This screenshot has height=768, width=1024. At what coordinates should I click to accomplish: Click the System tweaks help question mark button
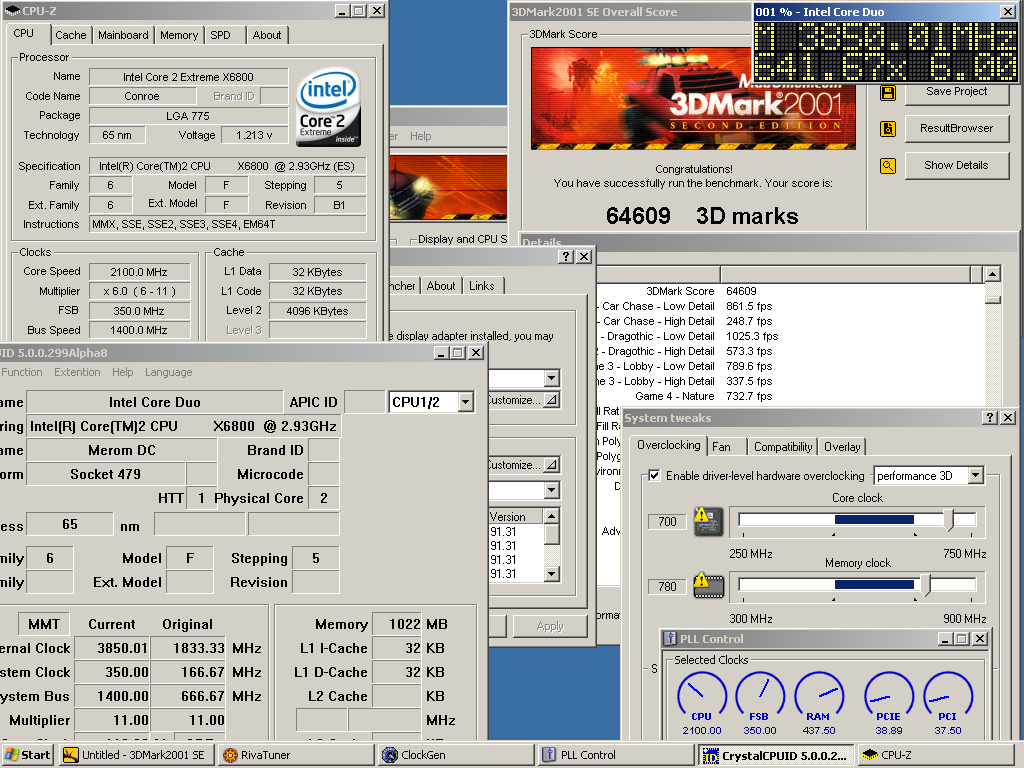click(991, 417)
